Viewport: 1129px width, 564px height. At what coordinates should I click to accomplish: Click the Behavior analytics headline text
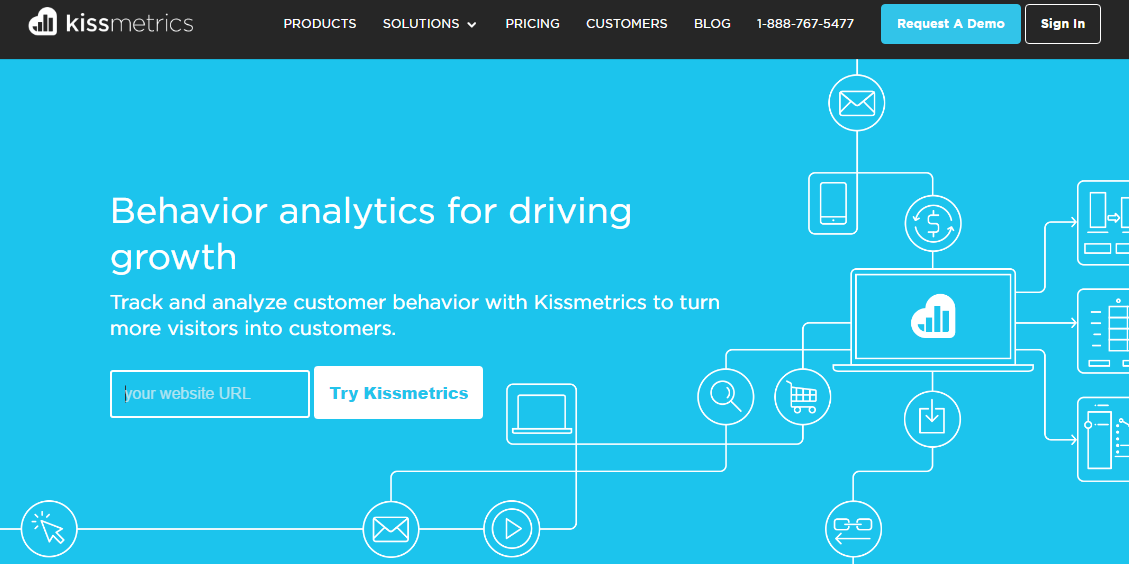(371, 233)
